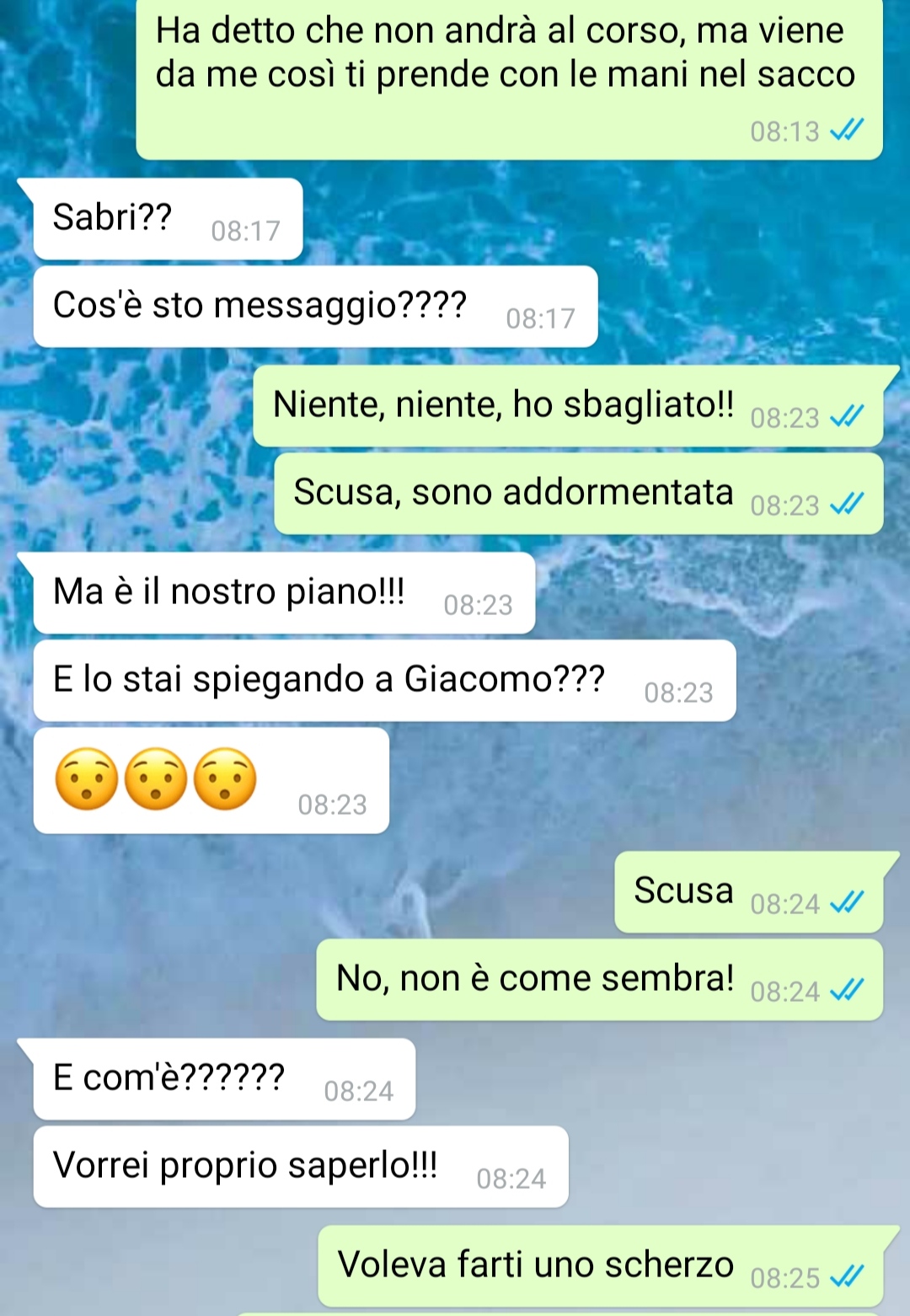The height and width of the screenshot is (1316, 910).
Task: Tap the read ticks next to the short 'Scusa' message
Action: (x=847, y=902)
